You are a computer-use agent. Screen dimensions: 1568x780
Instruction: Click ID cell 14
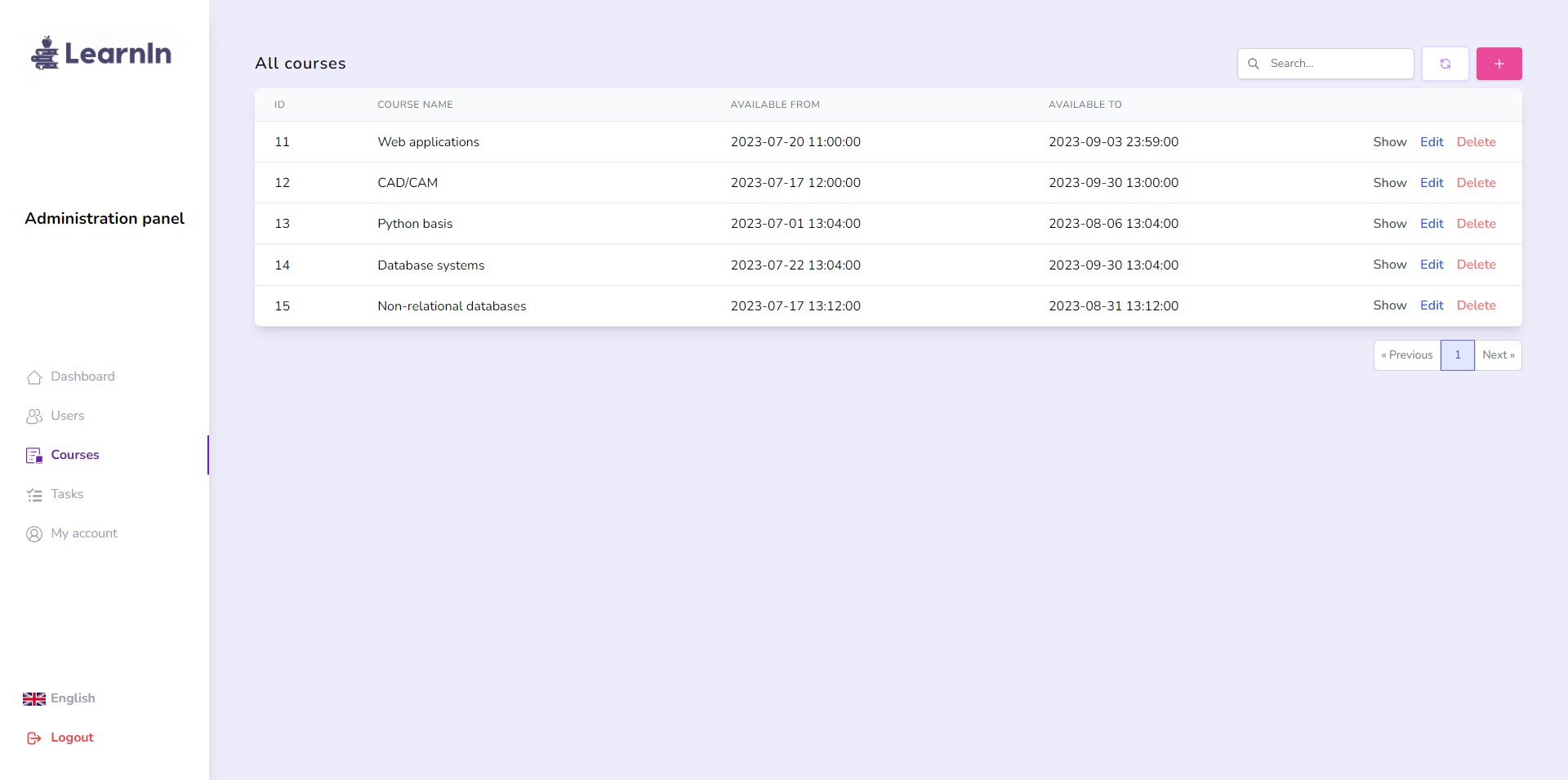[x=283, y=265]
